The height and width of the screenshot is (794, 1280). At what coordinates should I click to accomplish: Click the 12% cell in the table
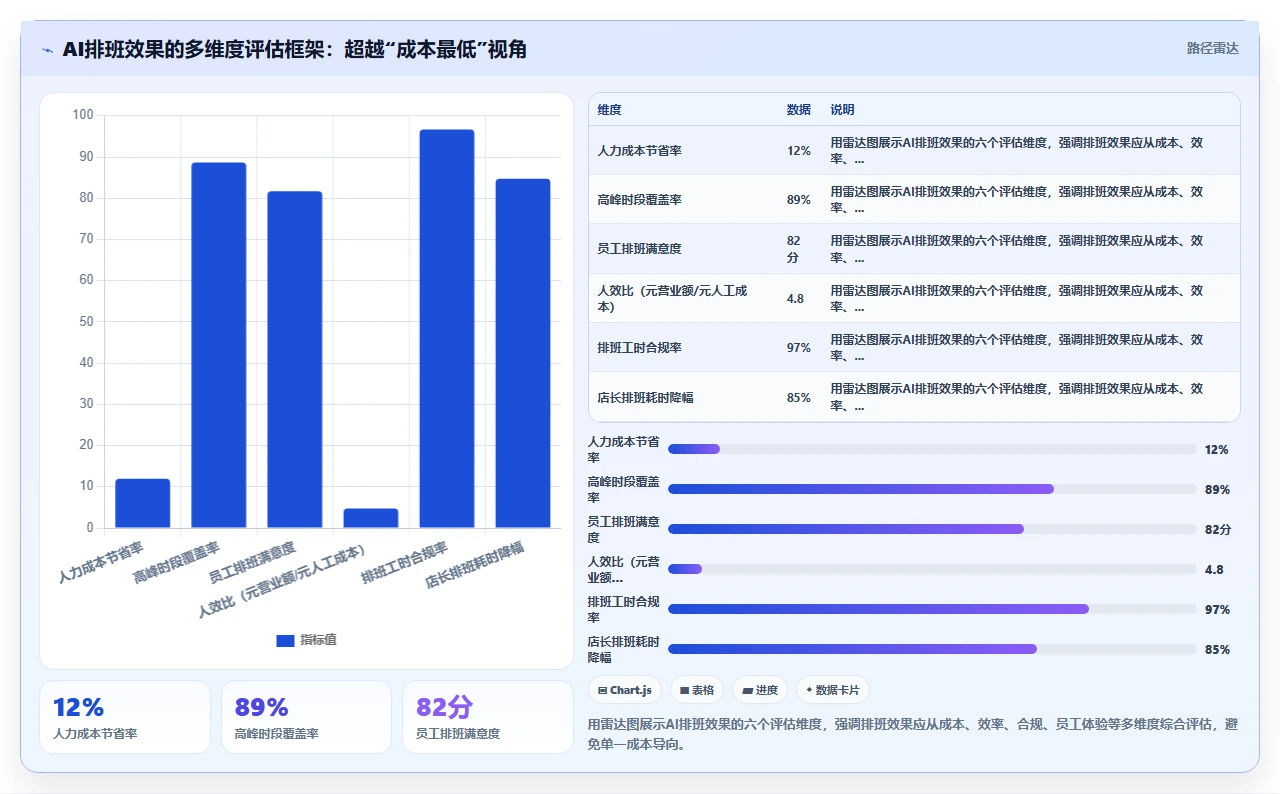[799, 151]
